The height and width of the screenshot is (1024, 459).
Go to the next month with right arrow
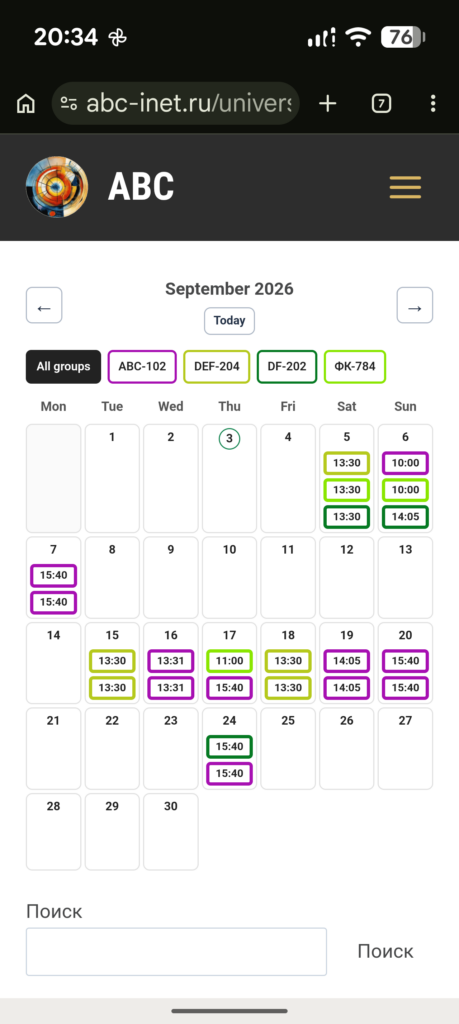[415, 305]
